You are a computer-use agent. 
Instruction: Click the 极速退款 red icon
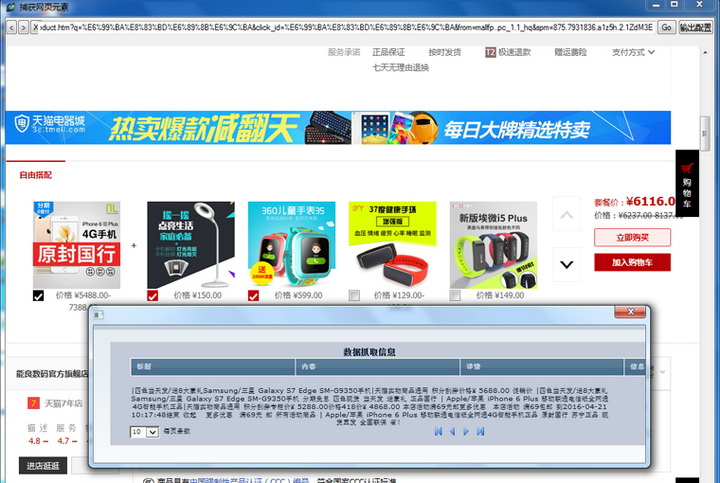[x=490, y=52]
